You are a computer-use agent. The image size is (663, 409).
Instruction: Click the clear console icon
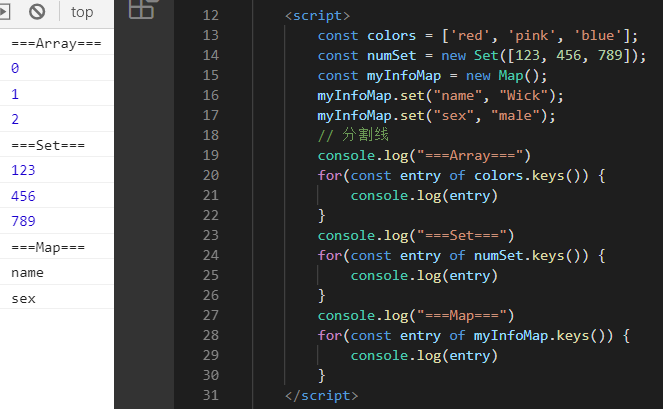point(37,11)
